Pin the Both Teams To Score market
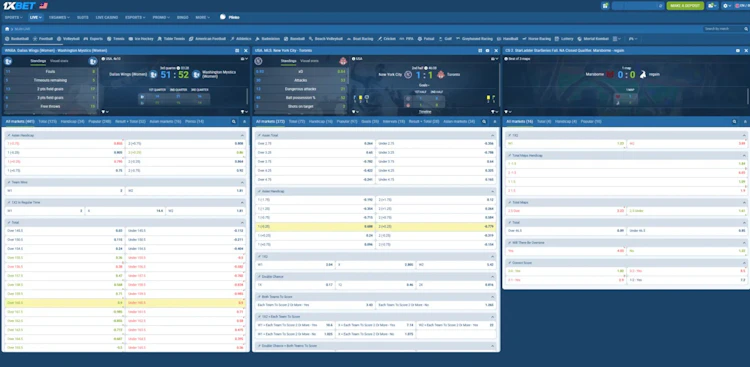Image resolution: width=750 pixels, height=367 pixels. click(259, 297)
